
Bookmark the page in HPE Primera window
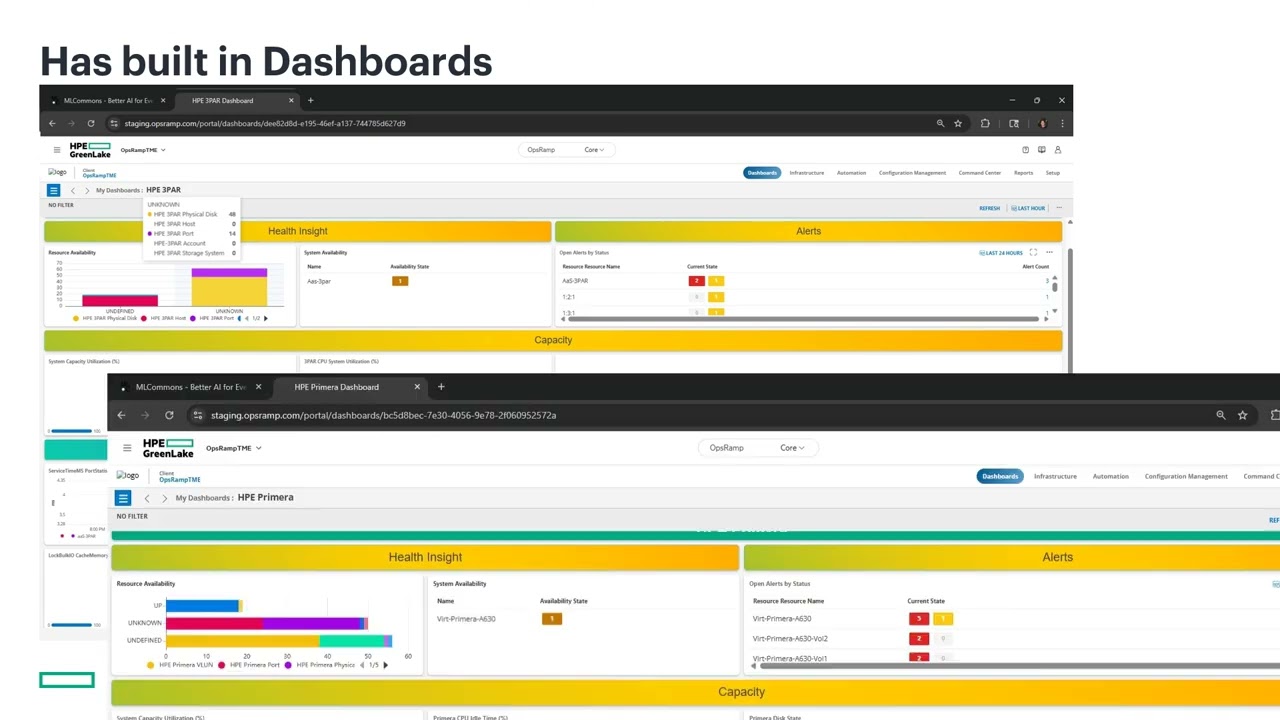point(1243,415)
